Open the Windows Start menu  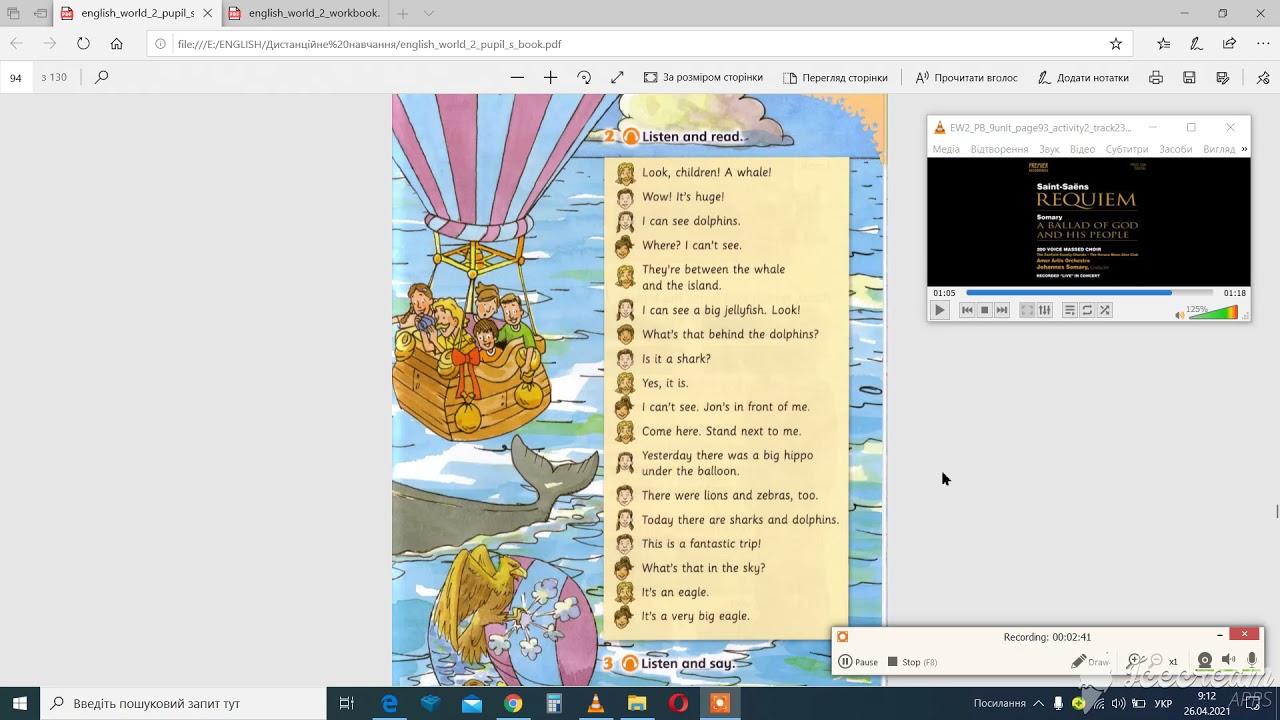pos(19,703)
